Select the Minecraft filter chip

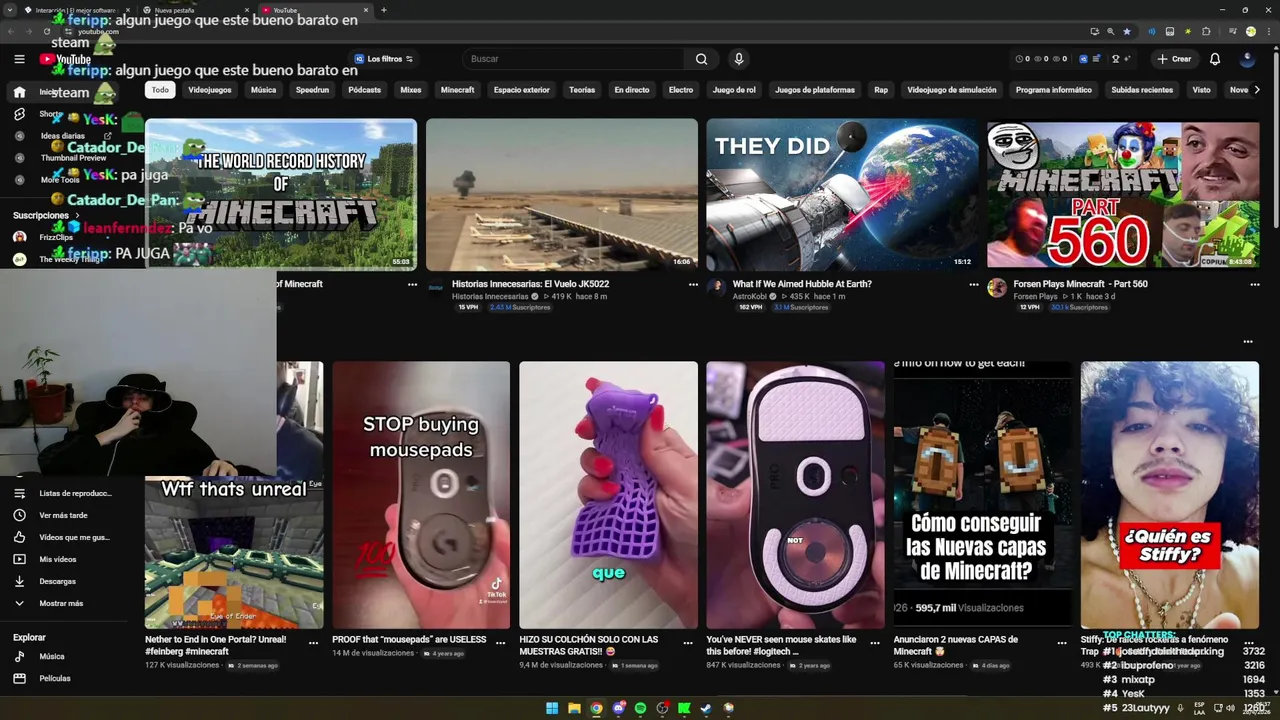point(458,90)
